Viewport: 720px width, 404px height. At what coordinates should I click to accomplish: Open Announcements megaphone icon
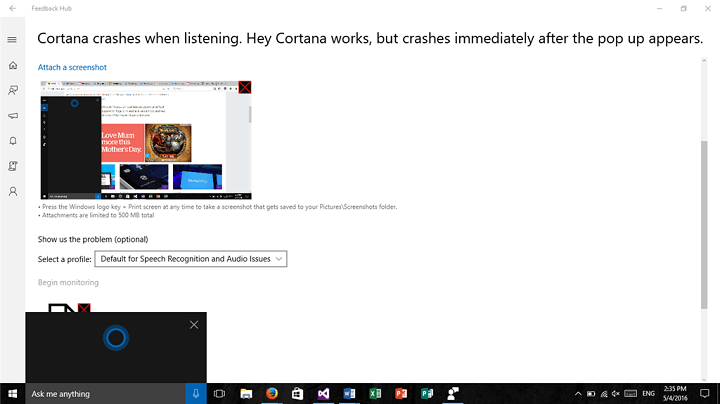(13, 116)
